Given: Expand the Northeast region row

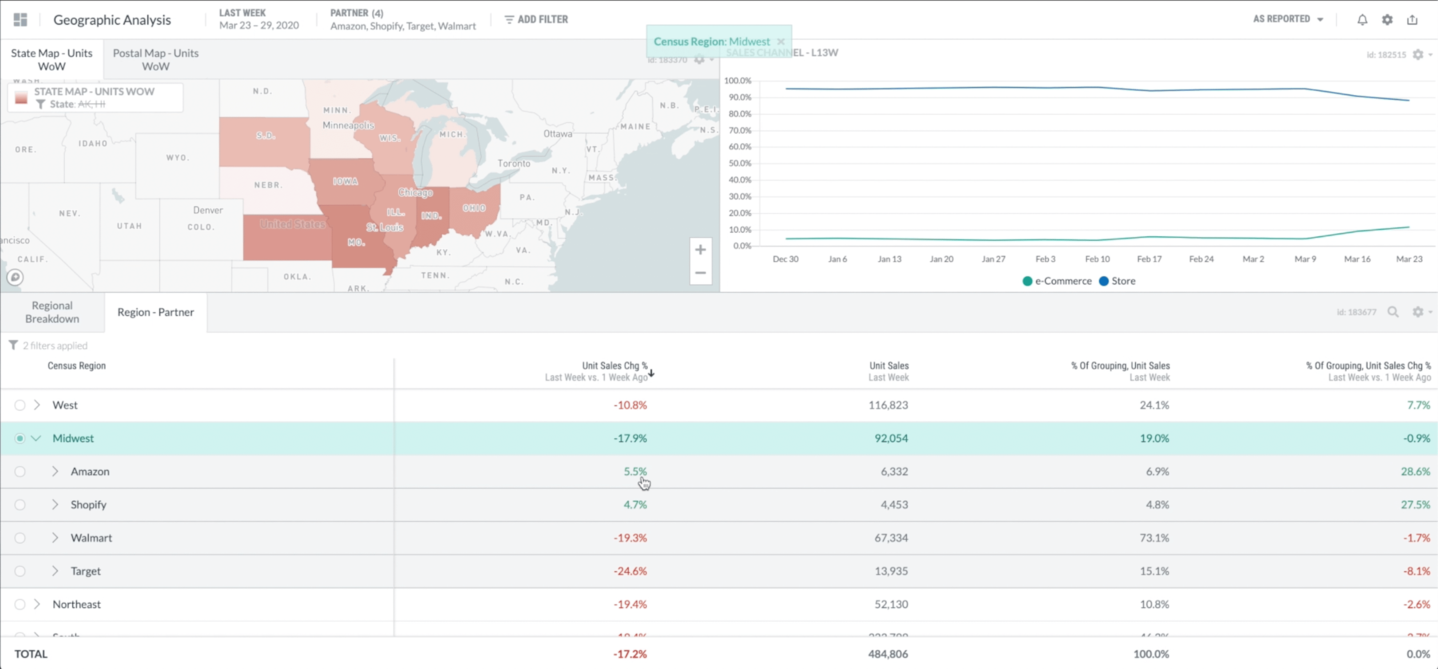Looking at the screenshot, I should [x=37, y=604].
